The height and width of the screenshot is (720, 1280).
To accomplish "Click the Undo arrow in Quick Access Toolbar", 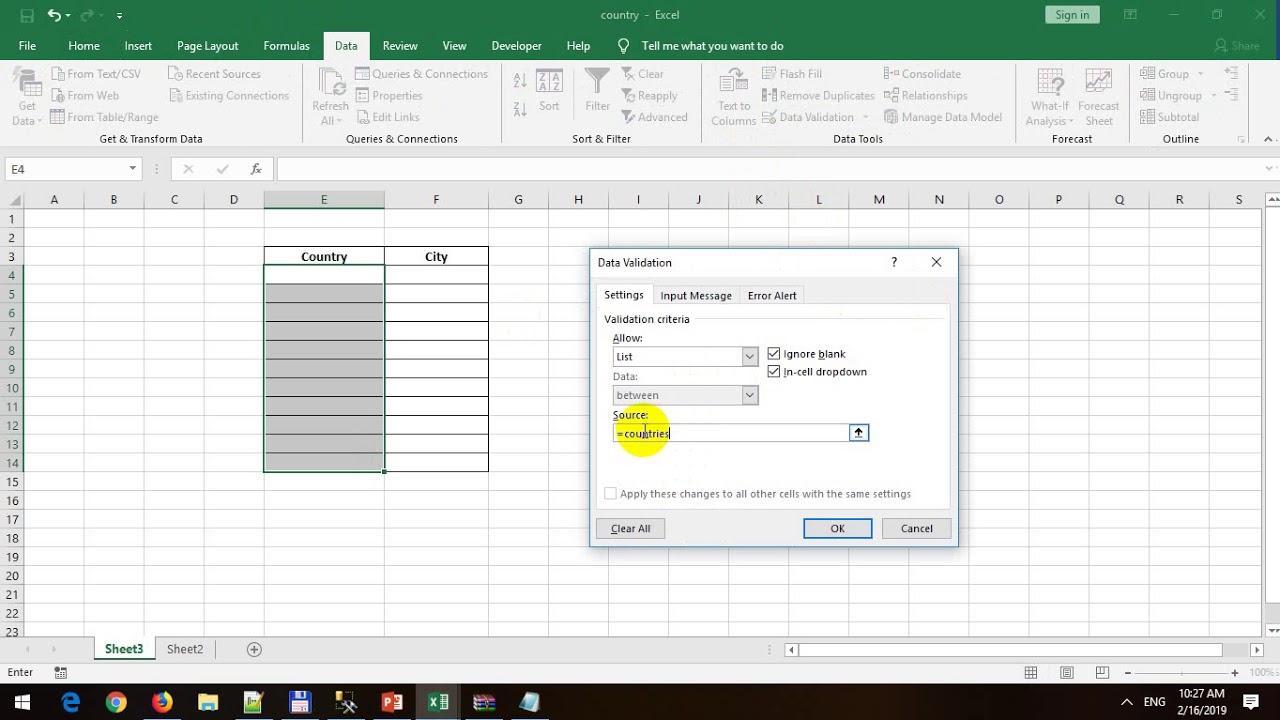I will [x=54, y=15].
